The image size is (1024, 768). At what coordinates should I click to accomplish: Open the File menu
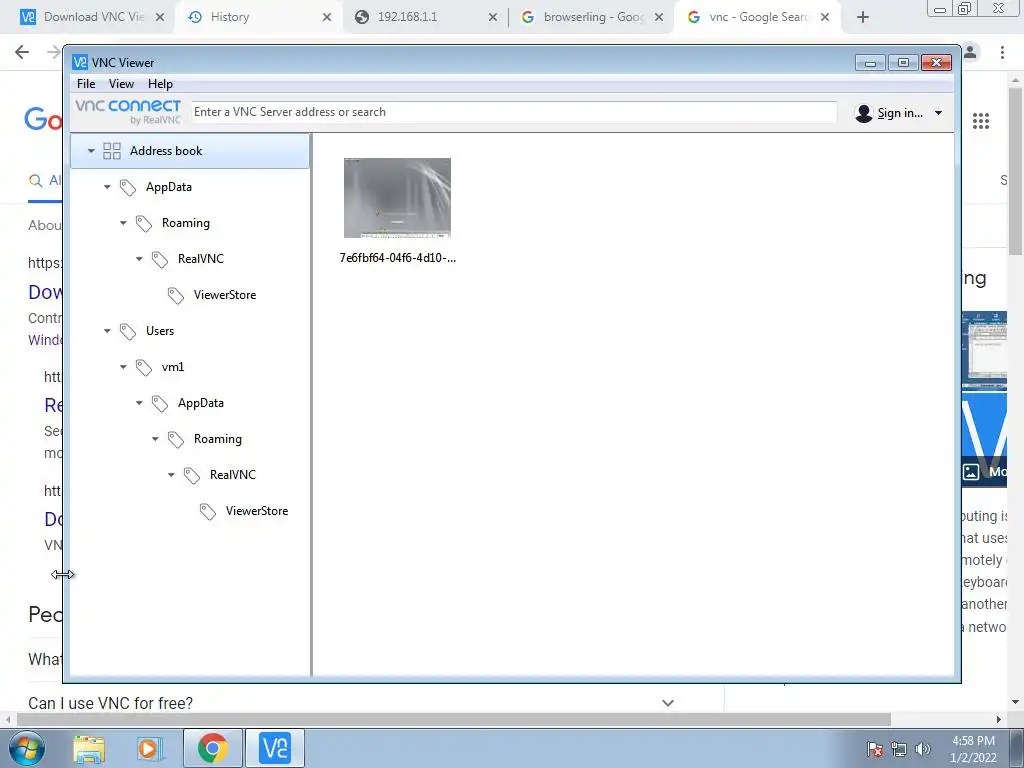click(x=86, y=84)
